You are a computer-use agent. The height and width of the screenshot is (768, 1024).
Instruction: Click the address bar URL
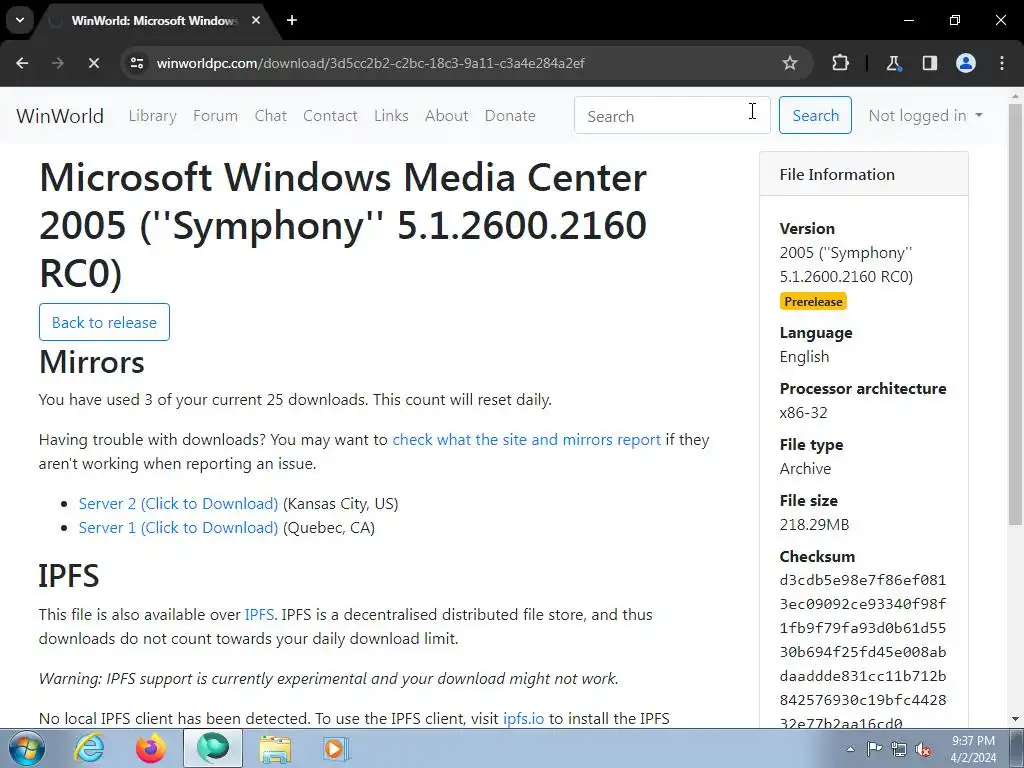[x=371, y=63]
